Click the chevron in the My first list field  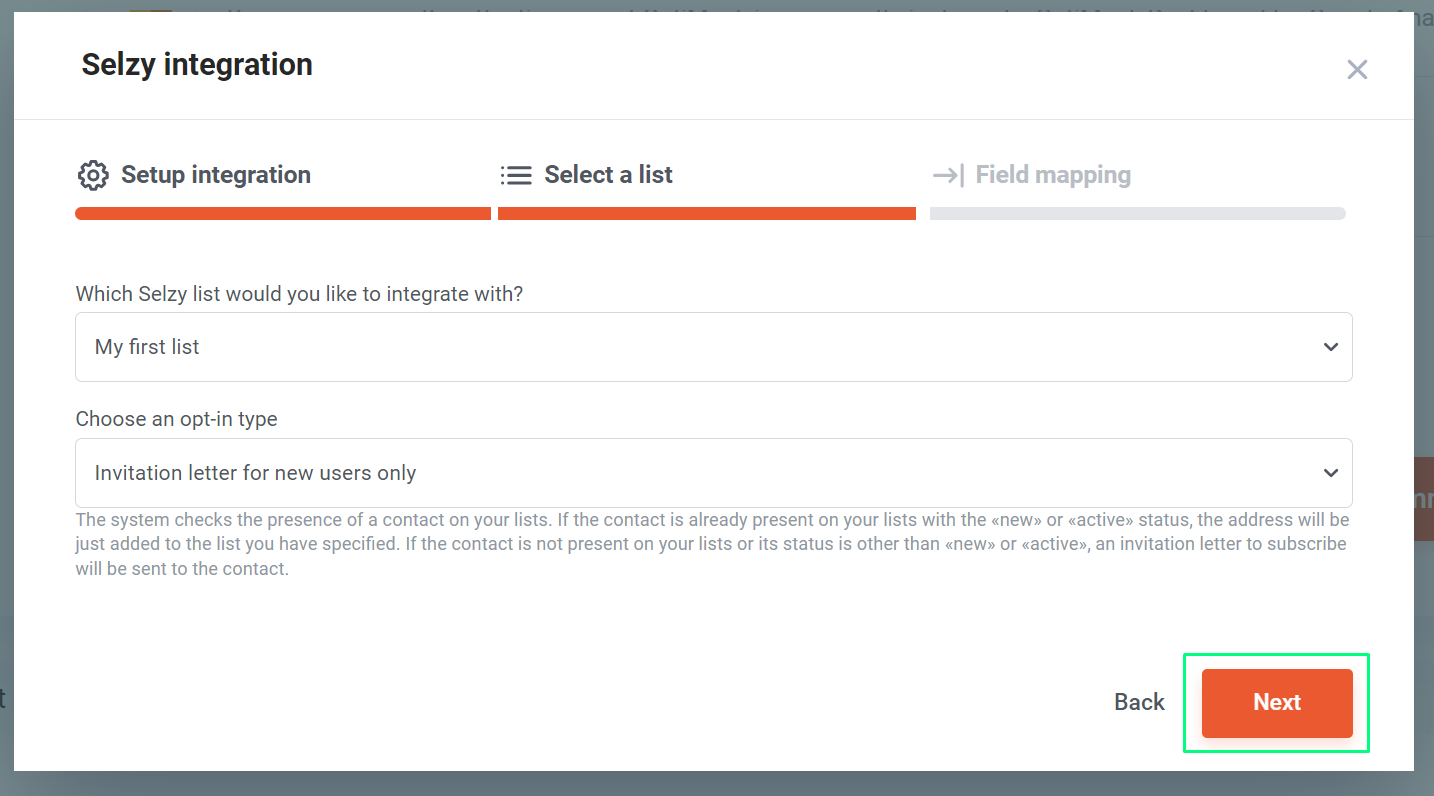click(1331, 347)
